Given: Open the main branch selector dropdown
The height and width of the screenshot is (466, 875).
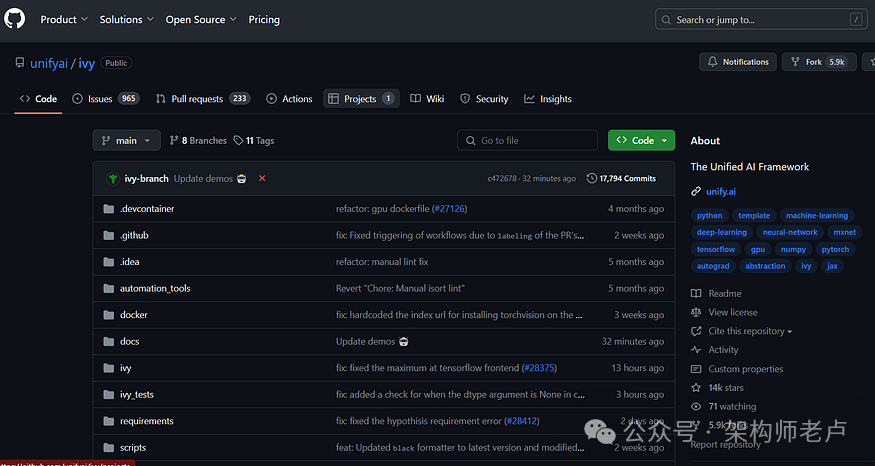Looking at the screenshot, I should click(x=126, y=141).
